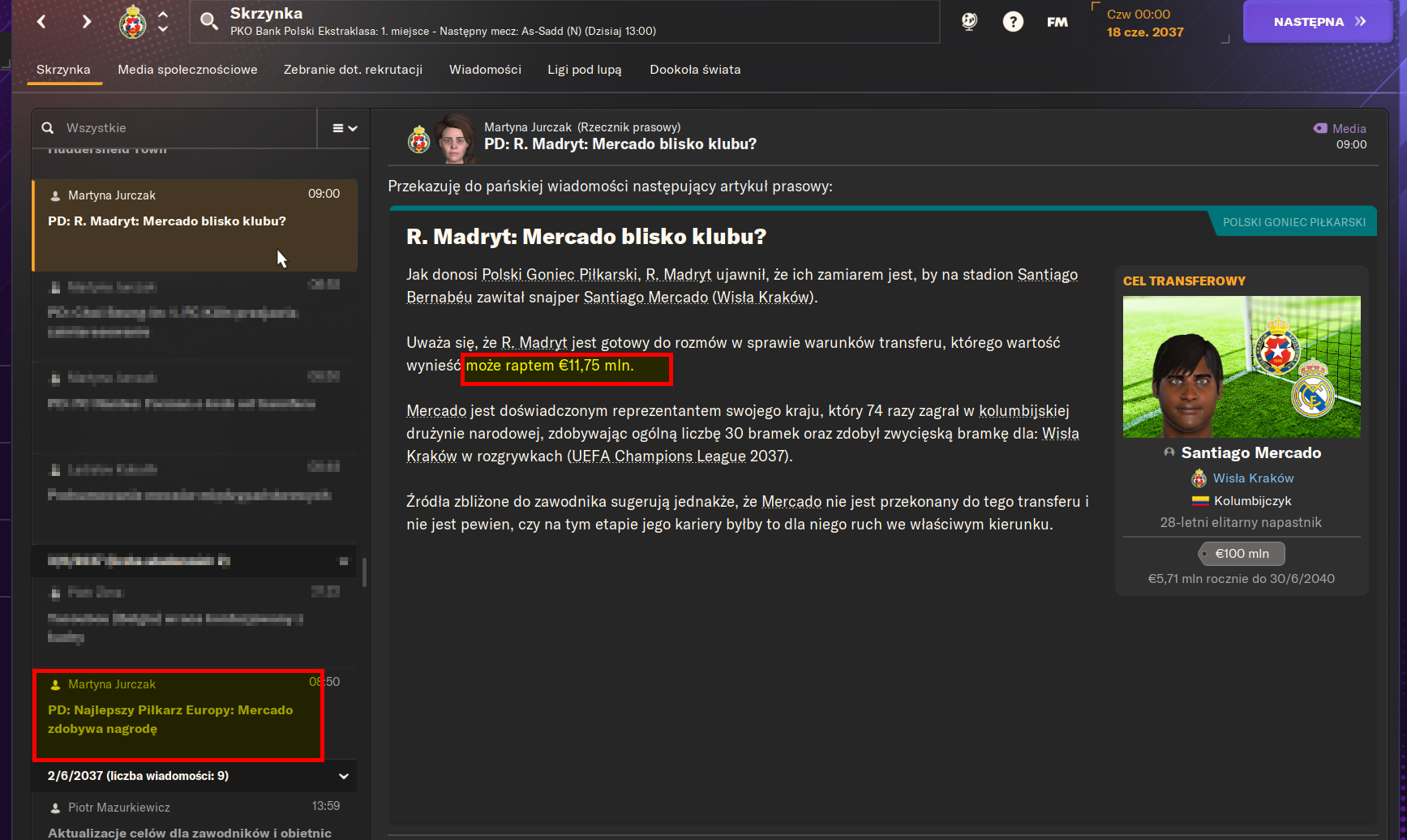Click the search magnifier in top bar
The image size is (1407, 840).
[x=209, y=22]
